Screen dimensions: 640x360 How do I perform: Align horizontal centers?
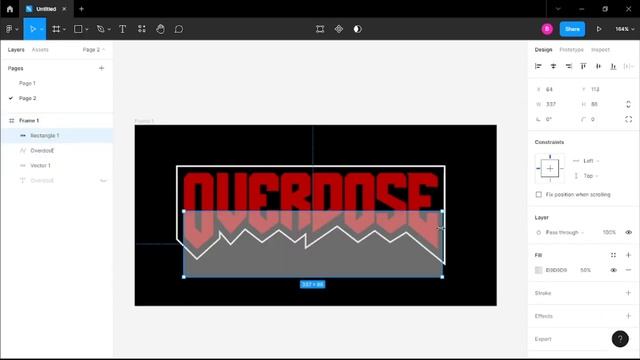click(553, 66)
